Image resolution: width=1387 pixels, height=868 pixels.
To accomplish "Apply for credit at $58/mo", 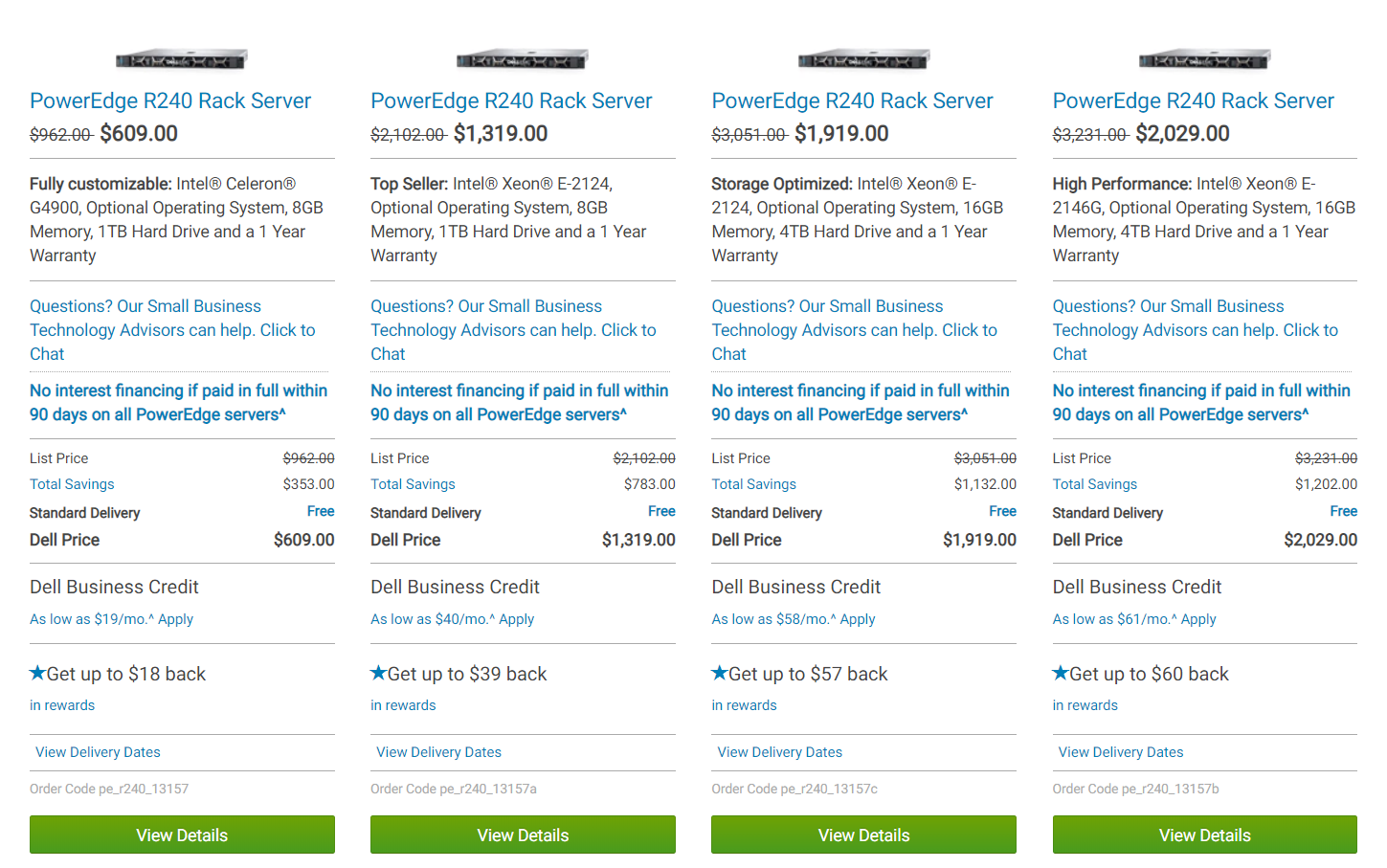I will click(858, 619).
